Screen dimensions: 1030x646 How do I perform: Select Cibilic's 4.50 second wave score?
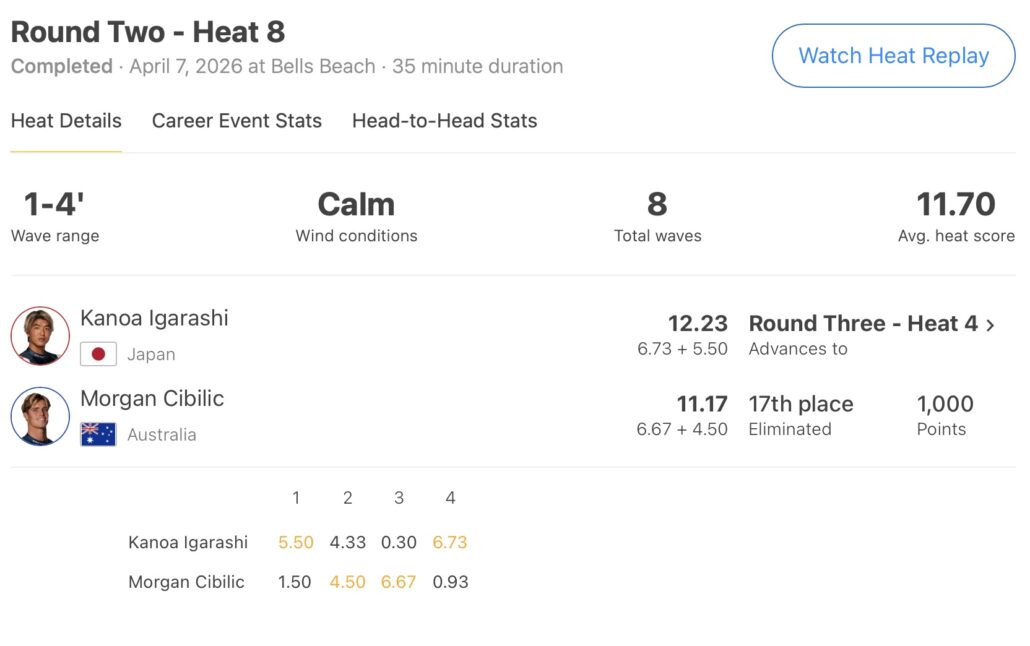point(348,582)
